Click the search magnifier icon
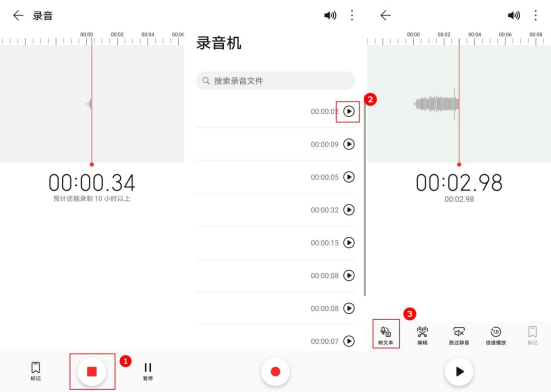This screenshot has width=551, height=392. (x=206, y=81)
